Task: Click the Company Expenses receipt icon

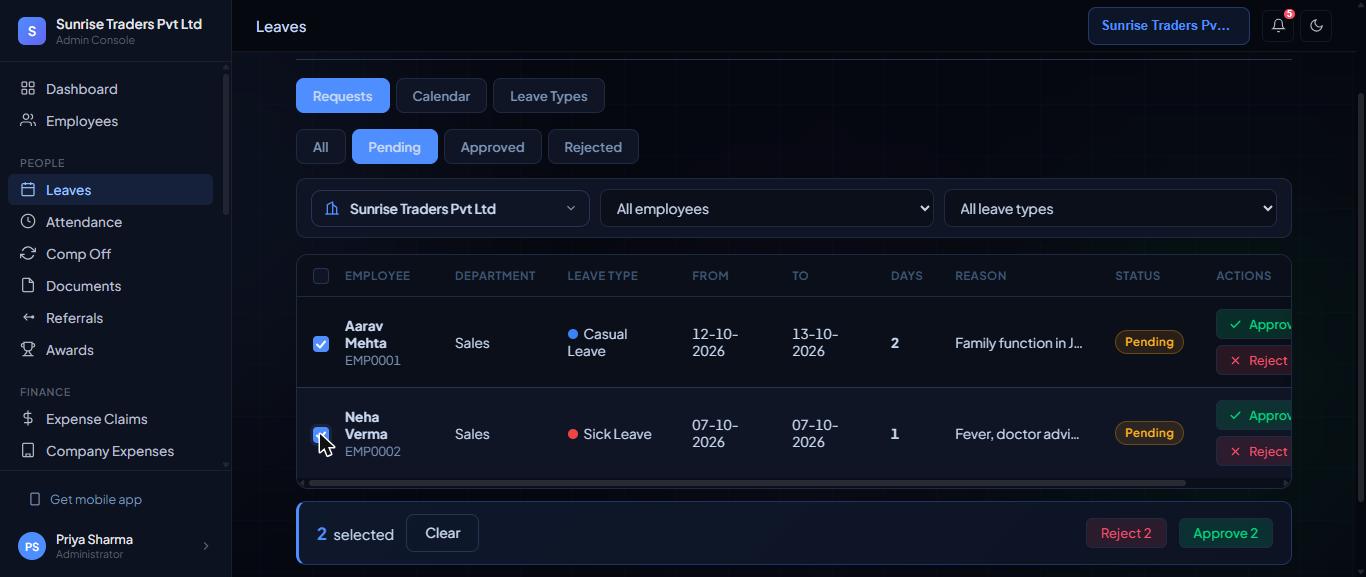Action: (28, 451)
